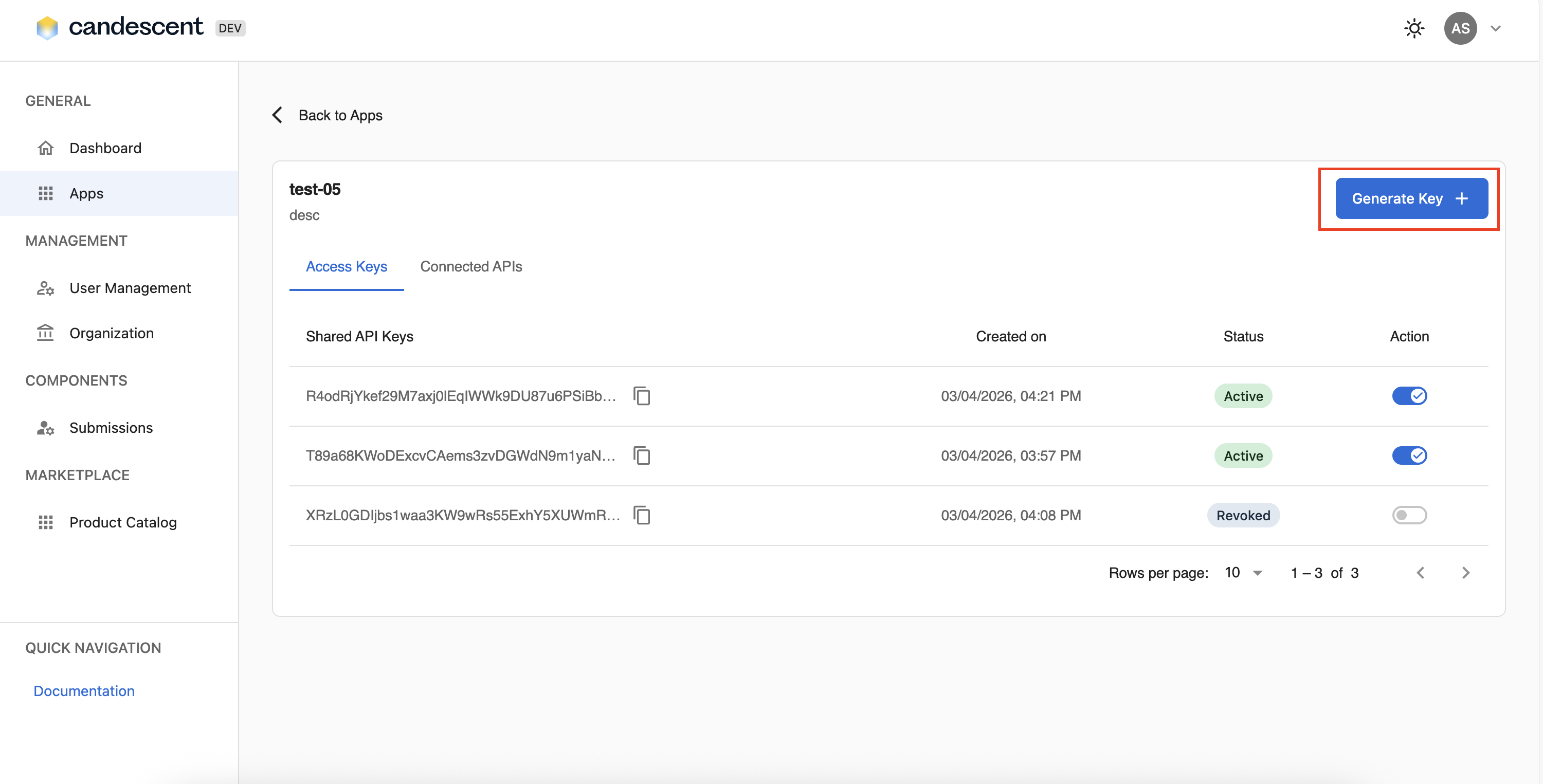The image size is (1543, 784).
Task: Click the candescent logo
Action: (x=120, y=28)
